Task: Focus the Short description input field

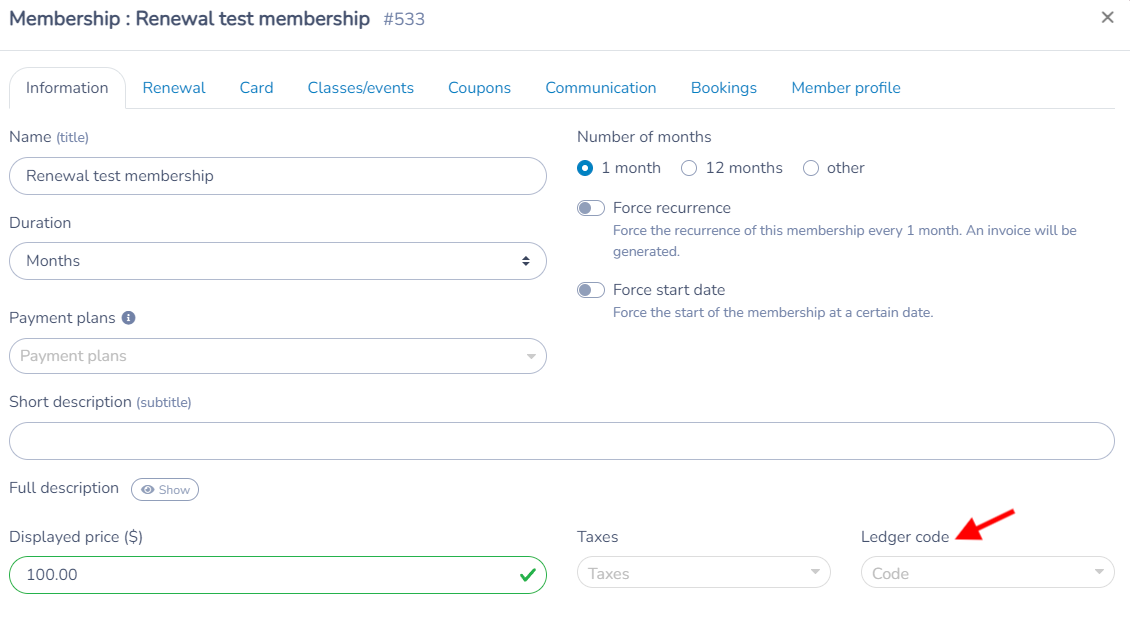Action: 561,441
